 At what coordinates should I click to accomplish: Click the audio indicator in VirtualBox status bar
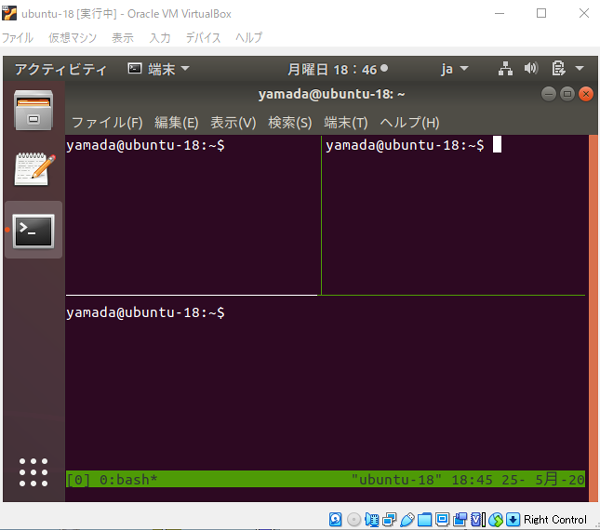[372, 519]
